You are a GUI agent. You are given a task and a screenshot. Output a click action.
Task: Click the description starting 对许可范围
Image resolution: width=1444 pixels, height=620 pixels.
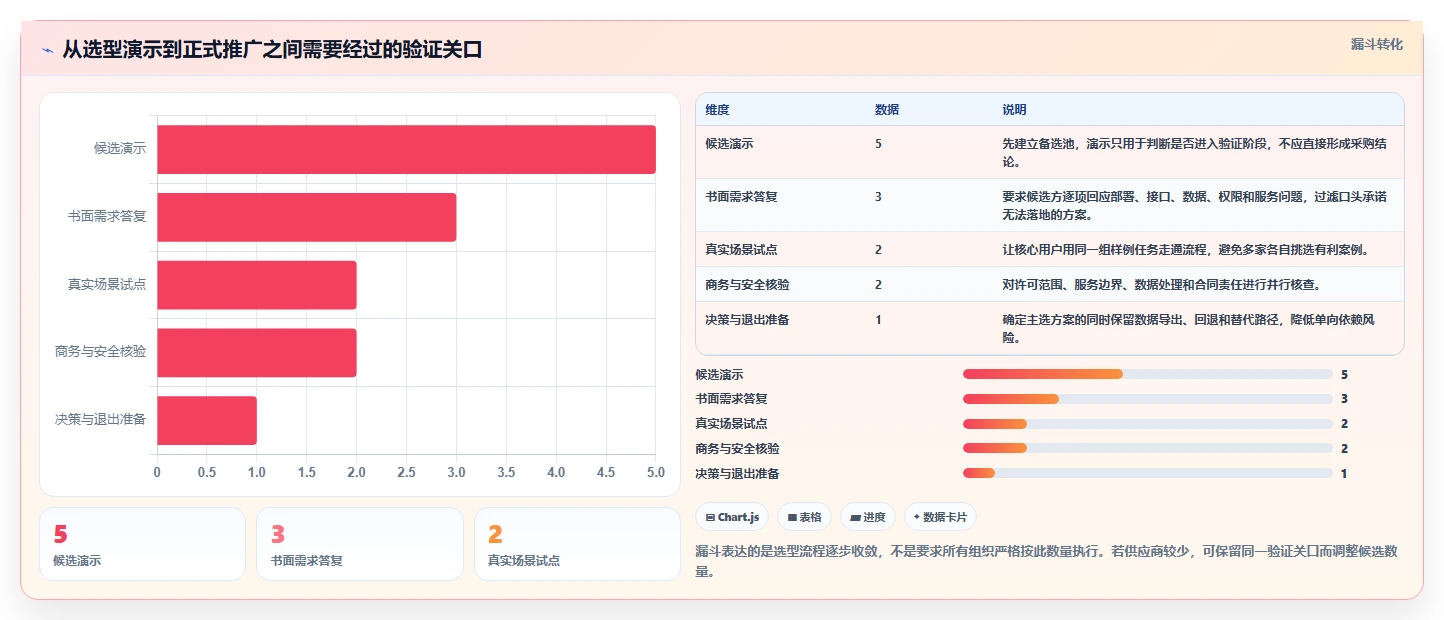[1161, 284]
